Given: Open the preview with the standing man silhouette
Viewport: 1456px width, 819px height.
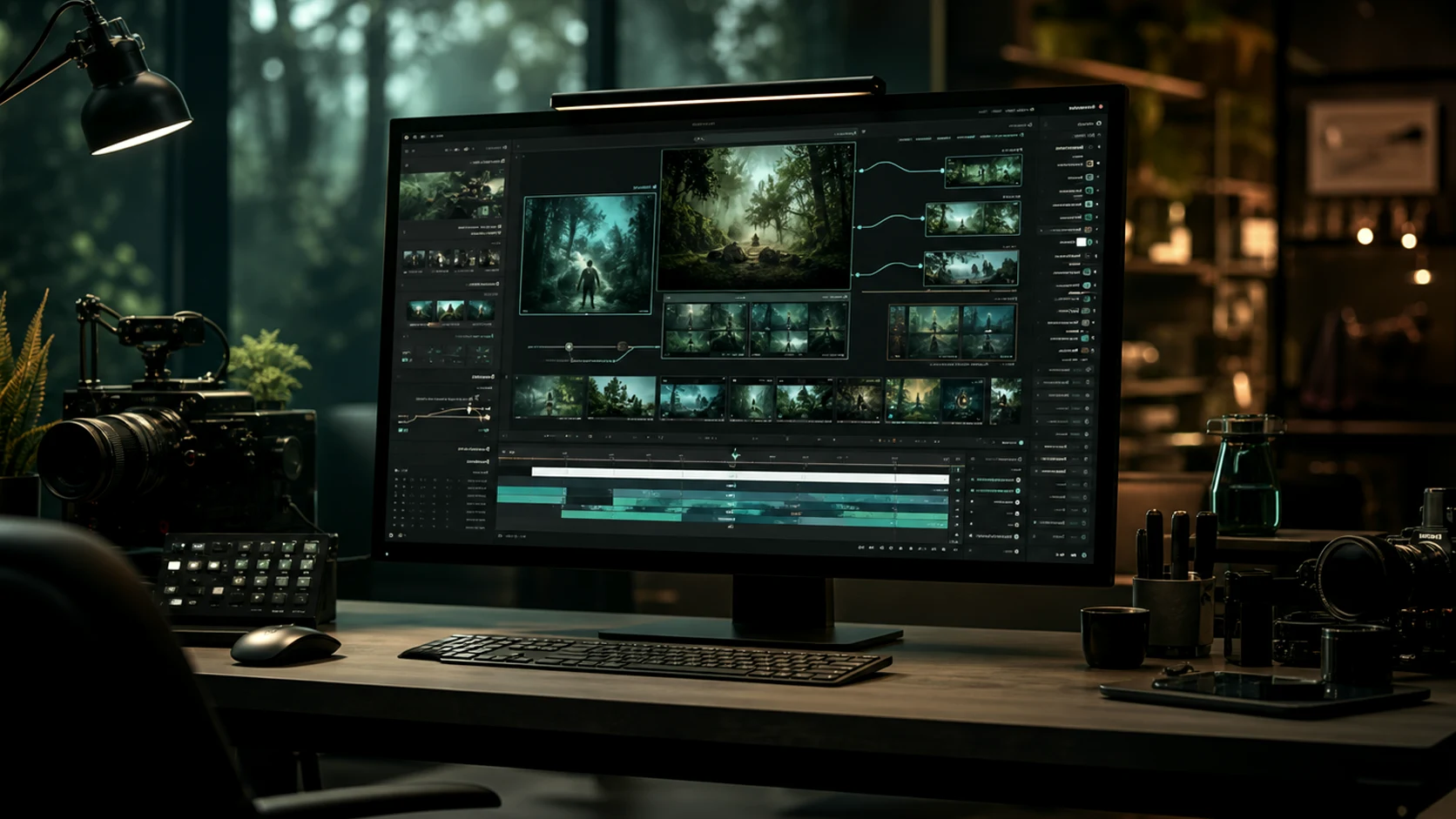Looking at the screenshot, I should point(588,253).
